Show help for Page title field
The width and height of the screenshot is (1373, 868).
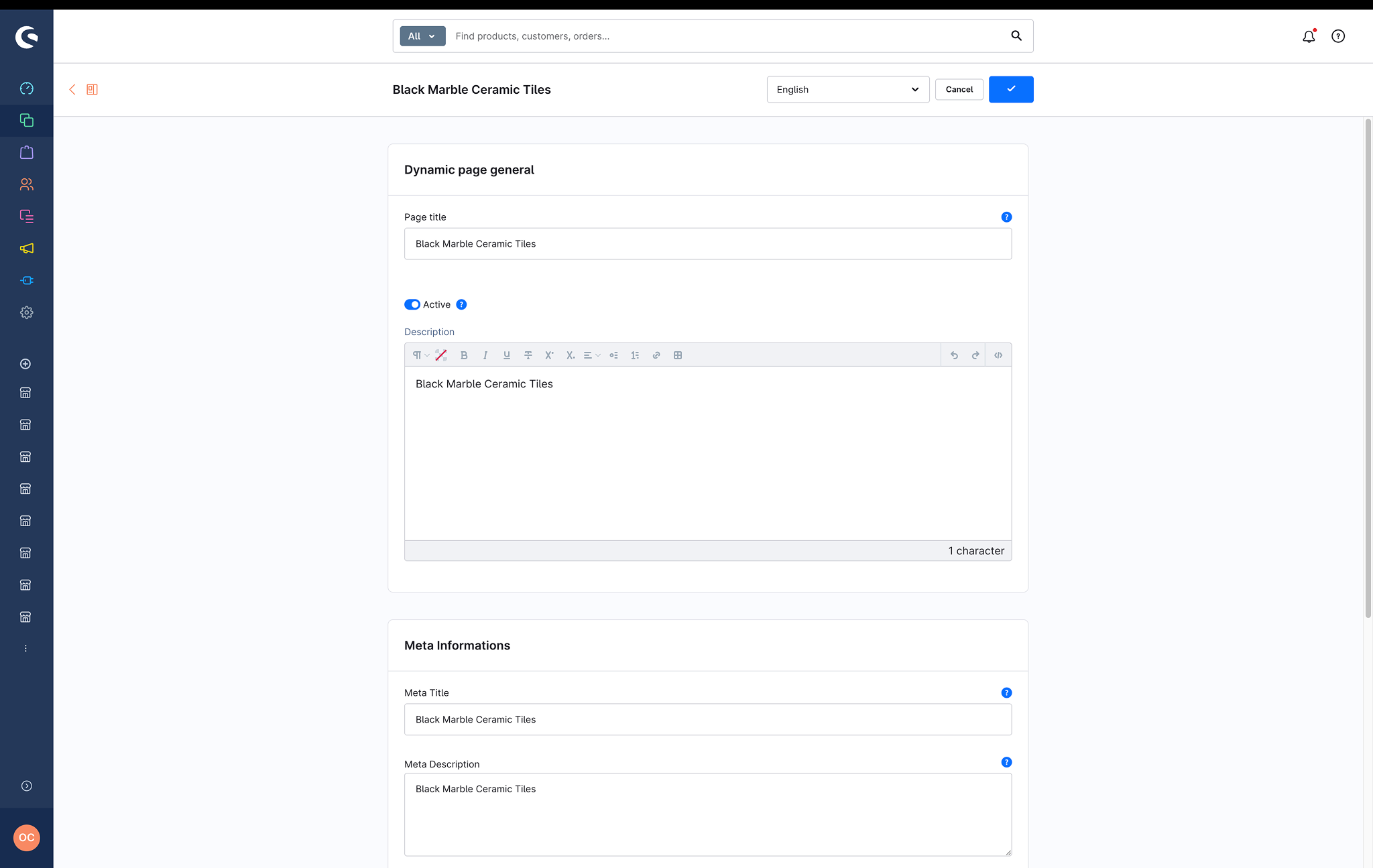(x=1006, y=217)
